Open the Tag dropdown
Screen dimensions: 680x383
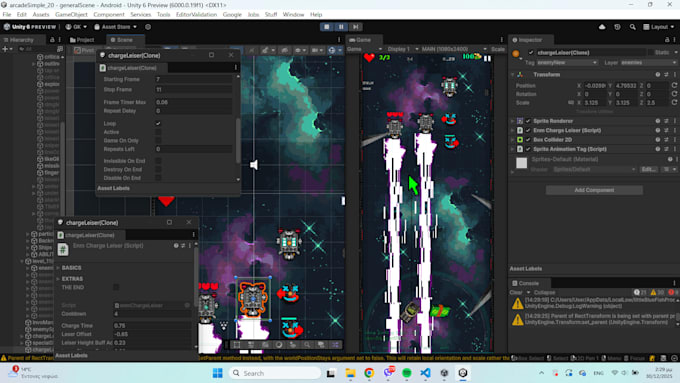coord(567,62)
